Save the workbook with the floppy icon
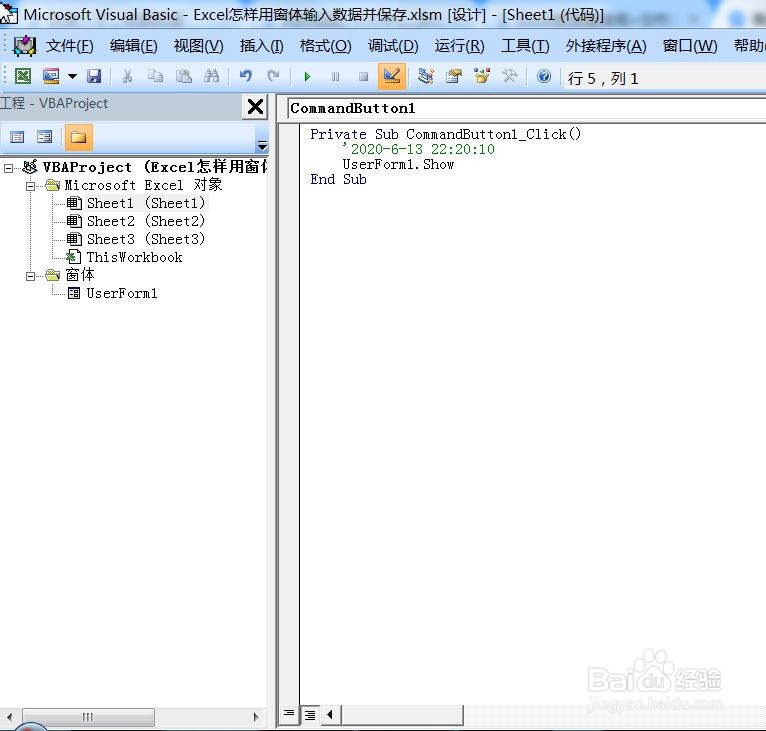 click(x=94, y=76)
